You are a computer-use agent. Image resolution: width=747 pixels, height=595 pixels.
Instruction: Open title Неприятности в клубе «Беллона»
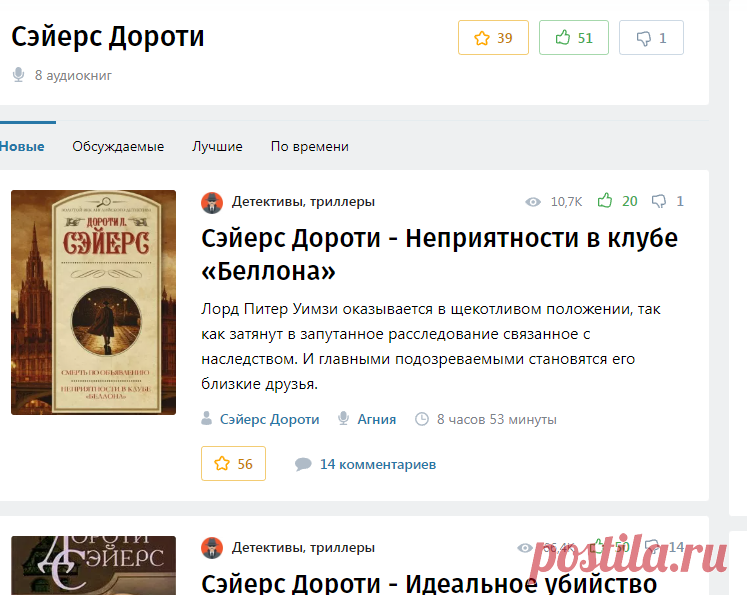tap(439, 255)
